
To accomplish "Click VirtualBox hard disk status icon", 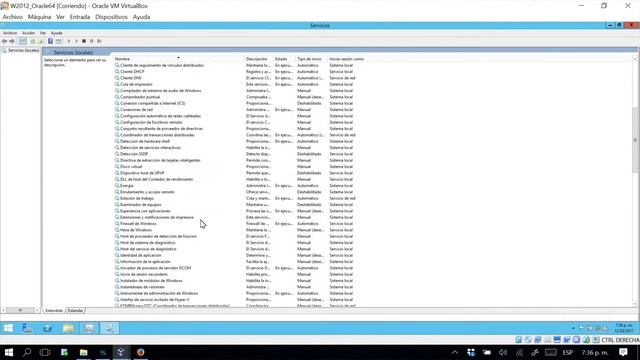I will [518, 340].
